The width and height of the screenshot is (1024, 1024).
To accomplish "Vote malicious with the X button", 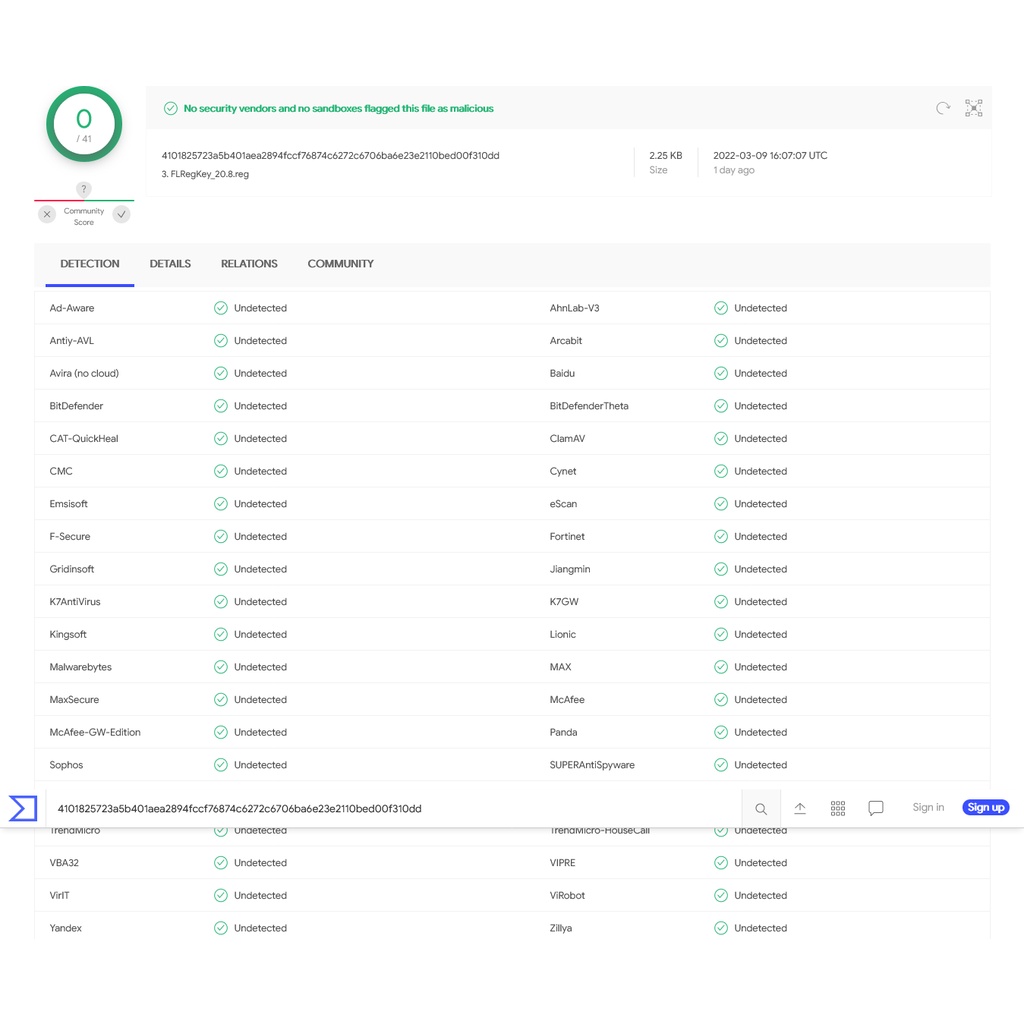I will [x=47, y=214].
